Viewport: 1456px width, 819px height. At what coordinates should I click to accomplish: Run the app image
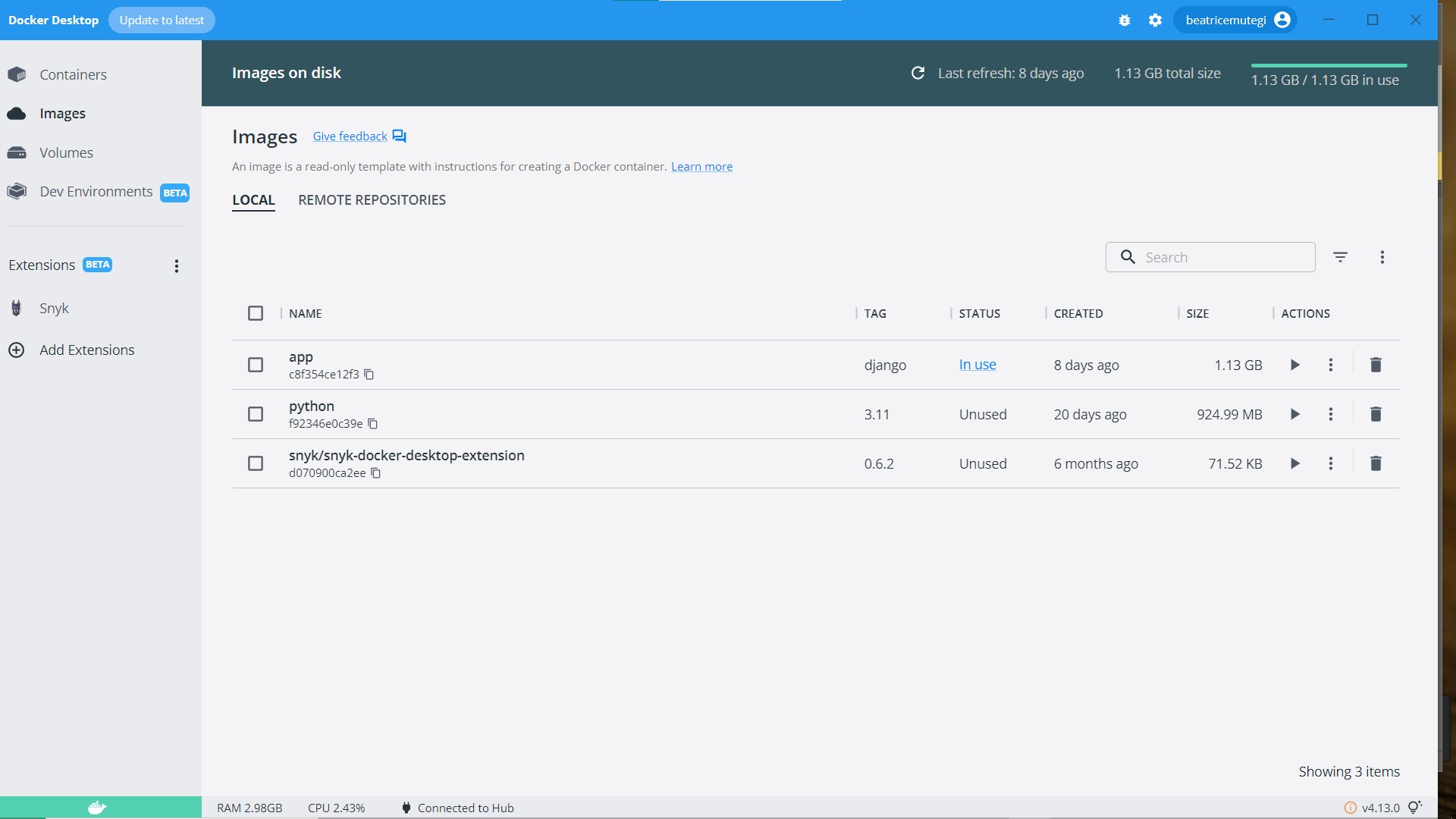coord(1295,365)
